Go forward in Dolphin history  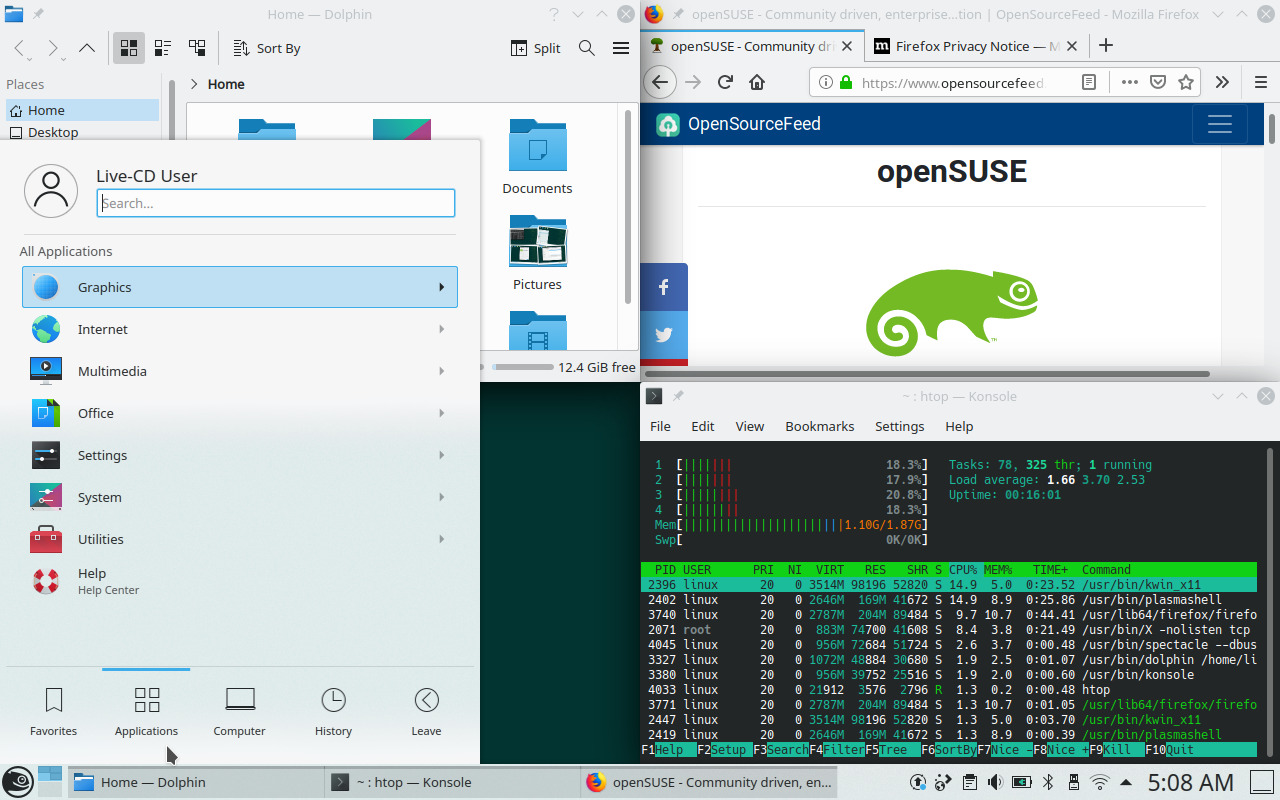click(53, 48)
